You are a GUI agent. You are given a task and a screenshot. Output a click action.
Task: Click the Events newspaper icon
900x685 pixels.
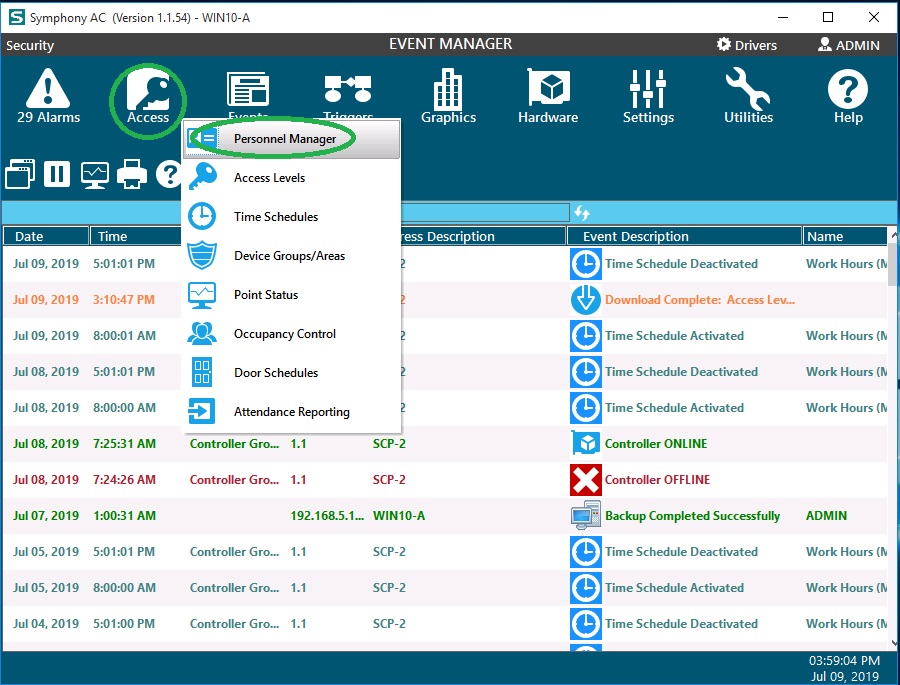[x=248, y=90]
